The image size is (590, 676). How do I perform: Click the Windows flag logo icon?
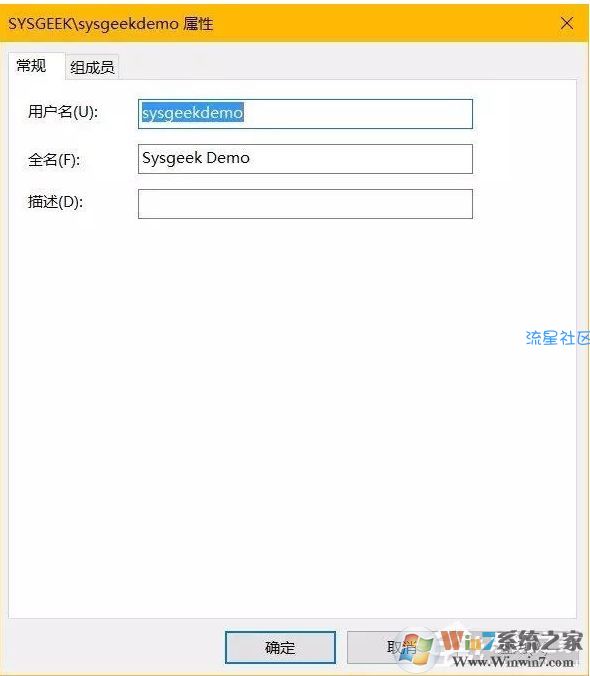416,648
